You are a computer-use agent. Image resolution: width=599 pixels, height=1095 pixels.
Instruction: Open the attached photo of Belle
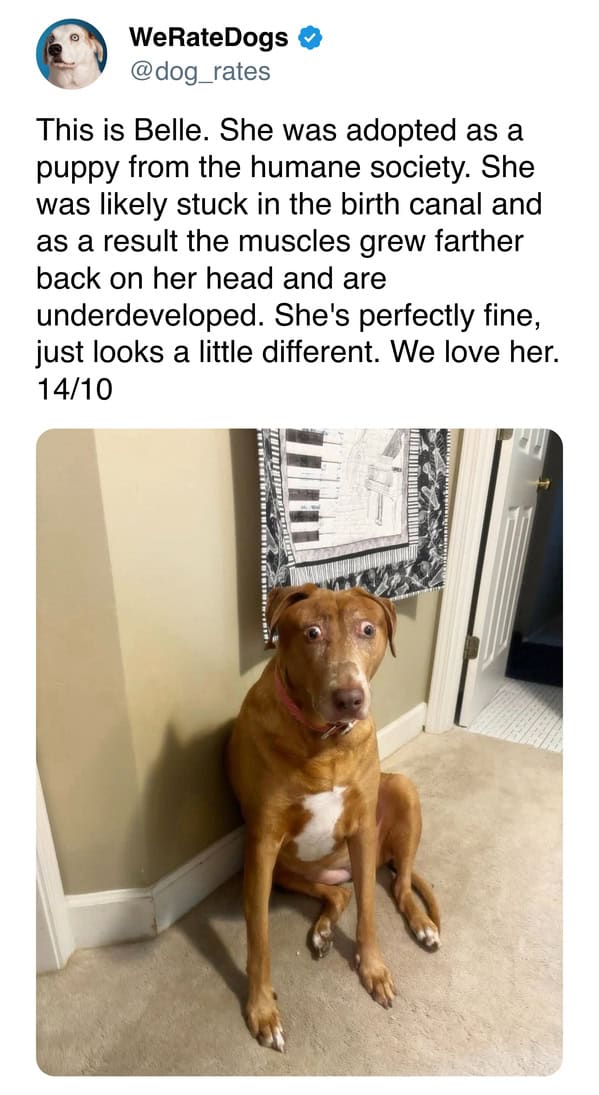point(300,751)
